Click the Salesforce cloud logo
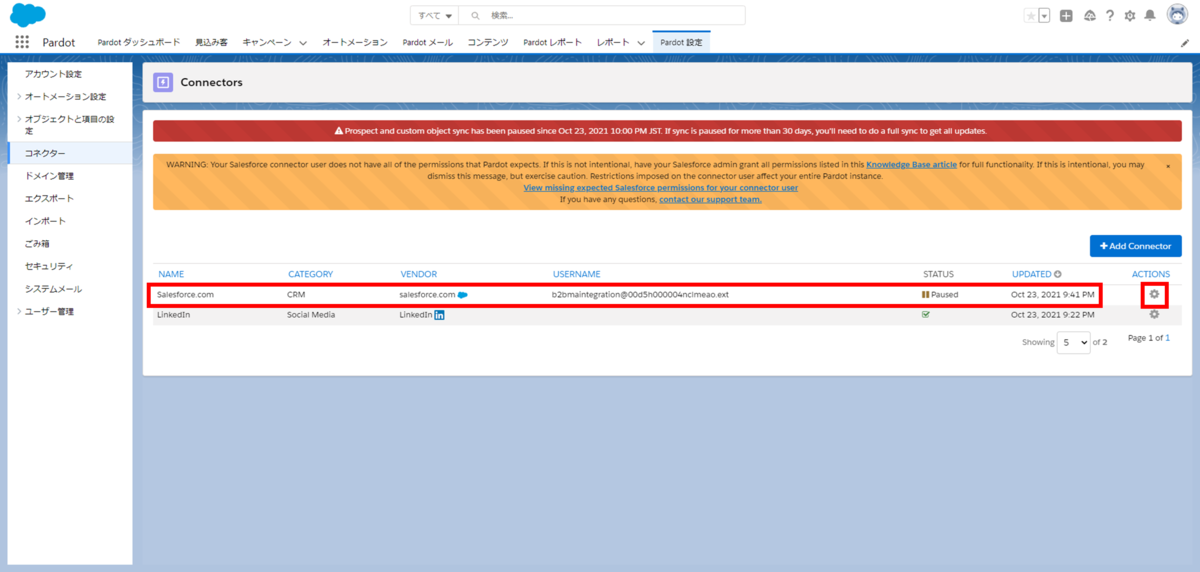The height and width of the screenshot is (572, 1200). click(28, 15)
